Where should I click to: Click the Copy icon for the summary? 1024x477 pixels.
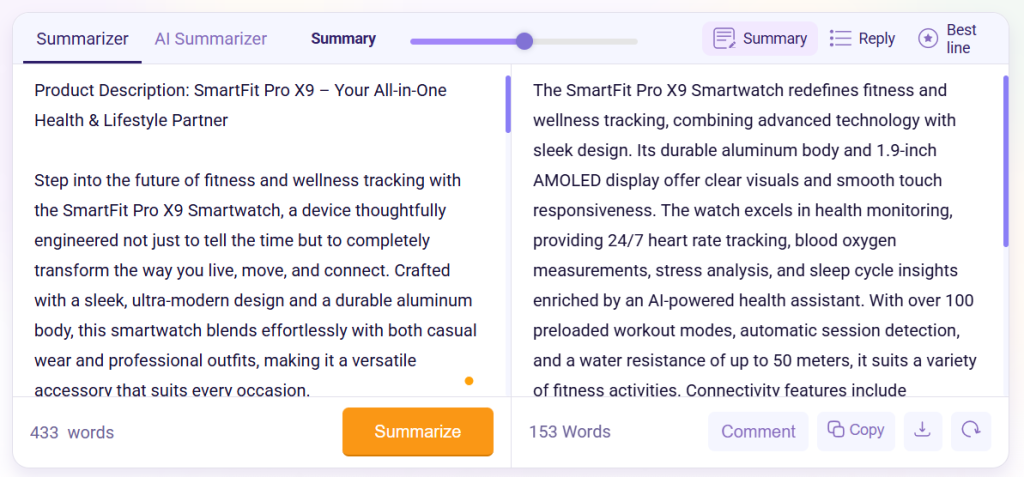[835, 430]
